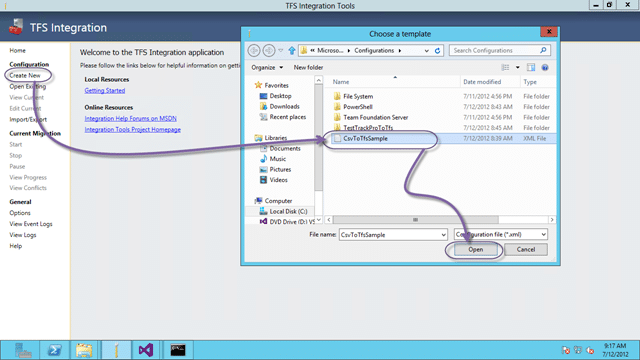Toggle the preview pane icon
The width and height of the screenshot is (640, 360).
point(531,67)
